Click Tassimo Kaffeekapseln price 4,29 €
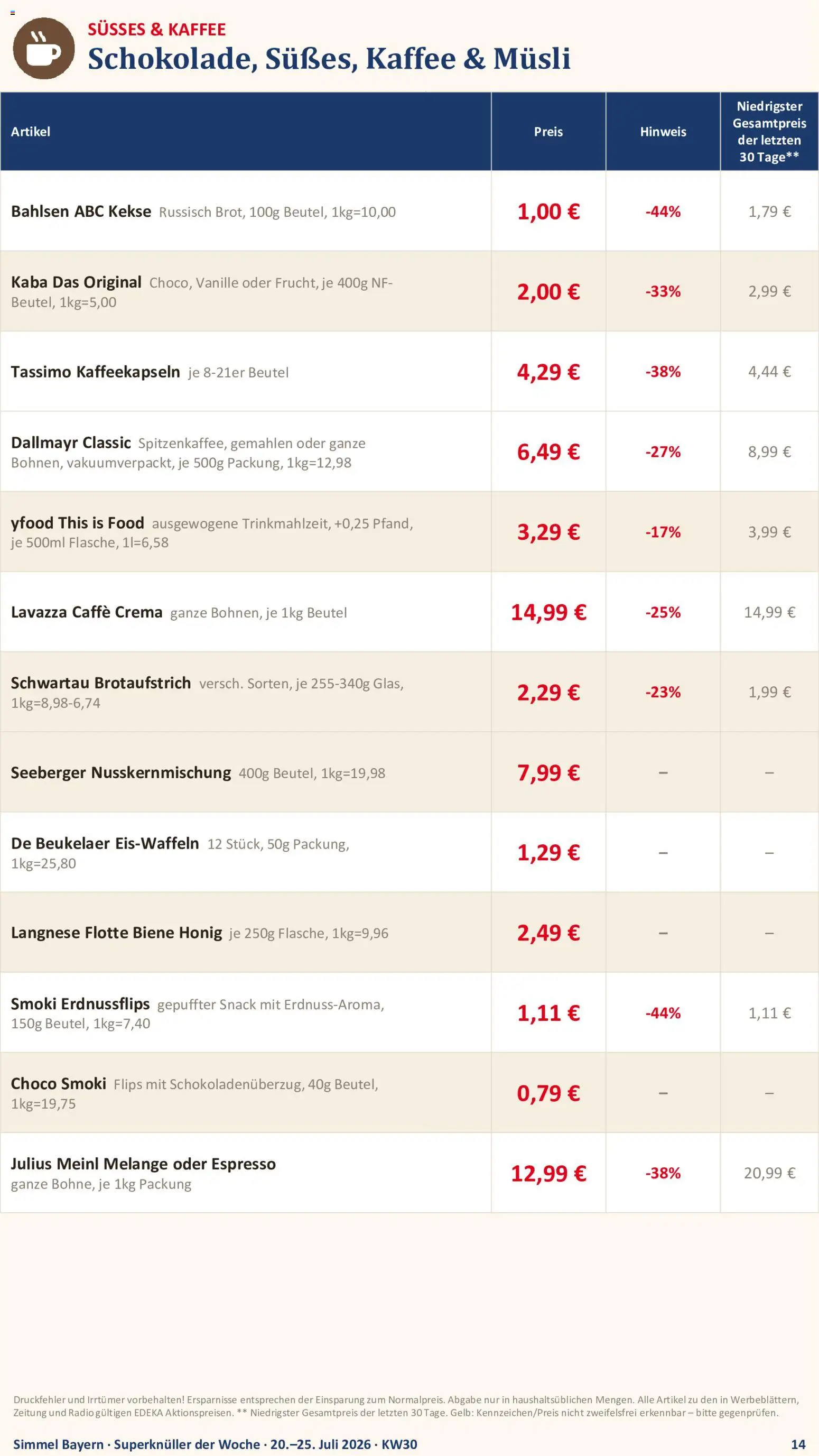Viewport: 819px width, 1456px height. pos(548,371)
